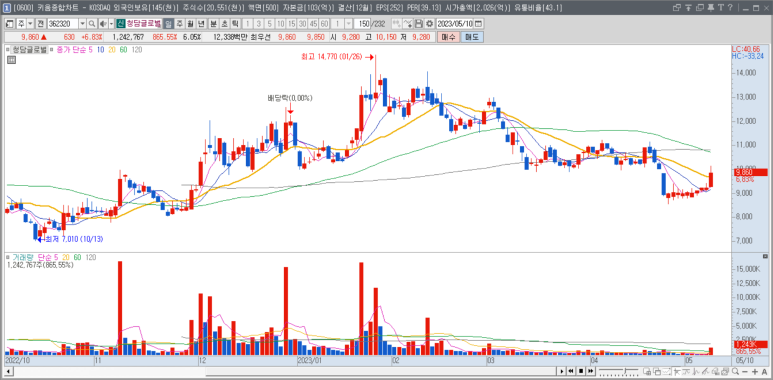The image size is (773, 380).
Task: Click the window link icon in title bar
Action: [x=677, y=7]
